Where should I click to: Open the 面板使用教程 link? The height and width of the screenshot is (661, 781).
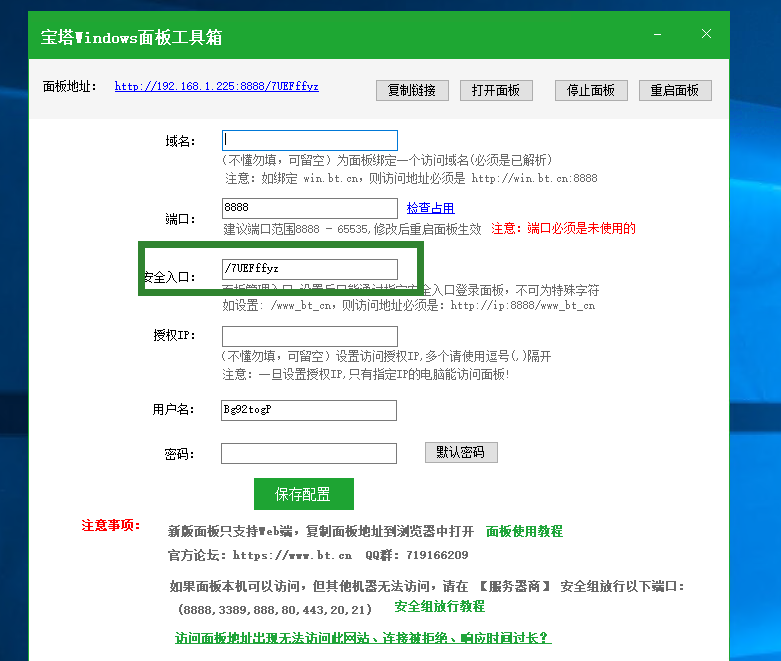524,531
